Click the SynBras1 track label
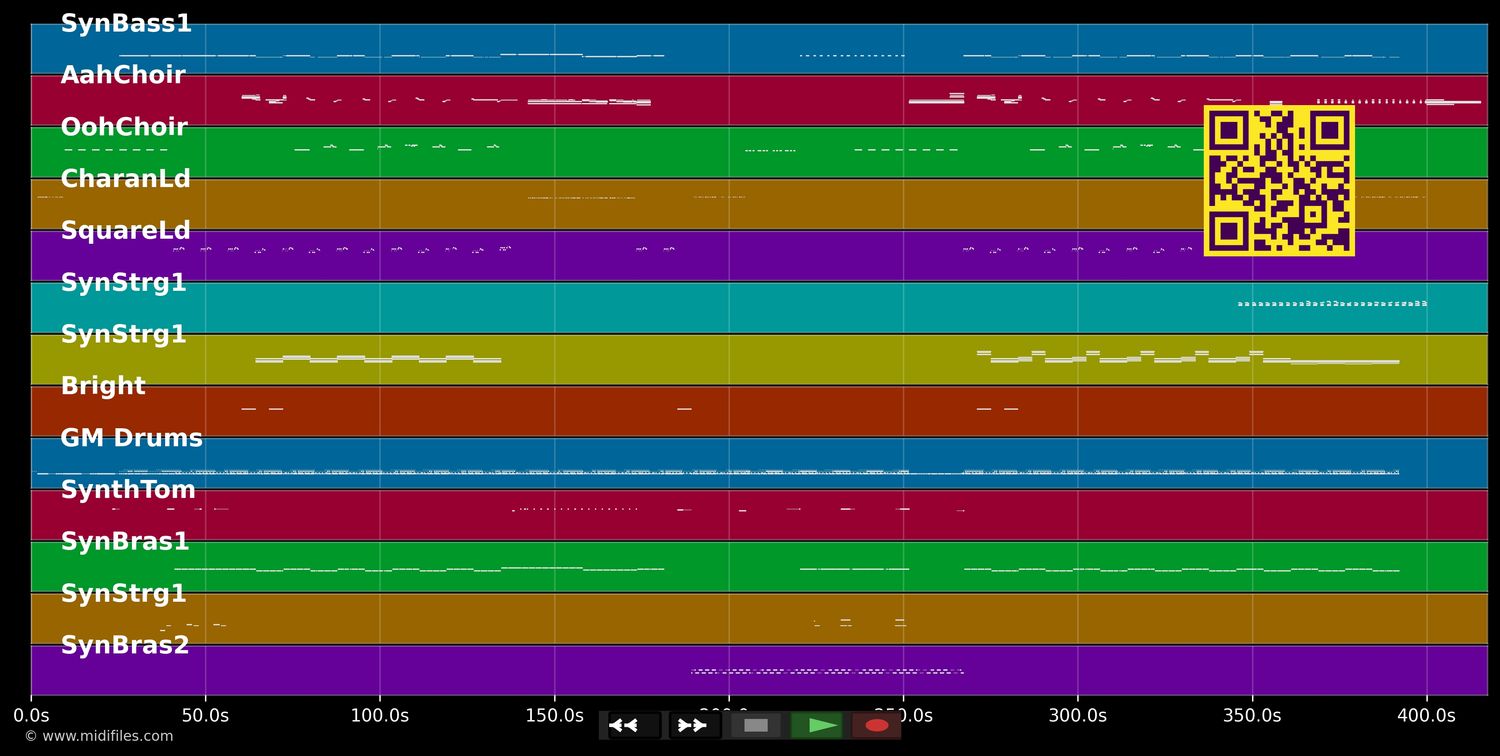This screenshot has height=756, width=1500. coord(126,541)
